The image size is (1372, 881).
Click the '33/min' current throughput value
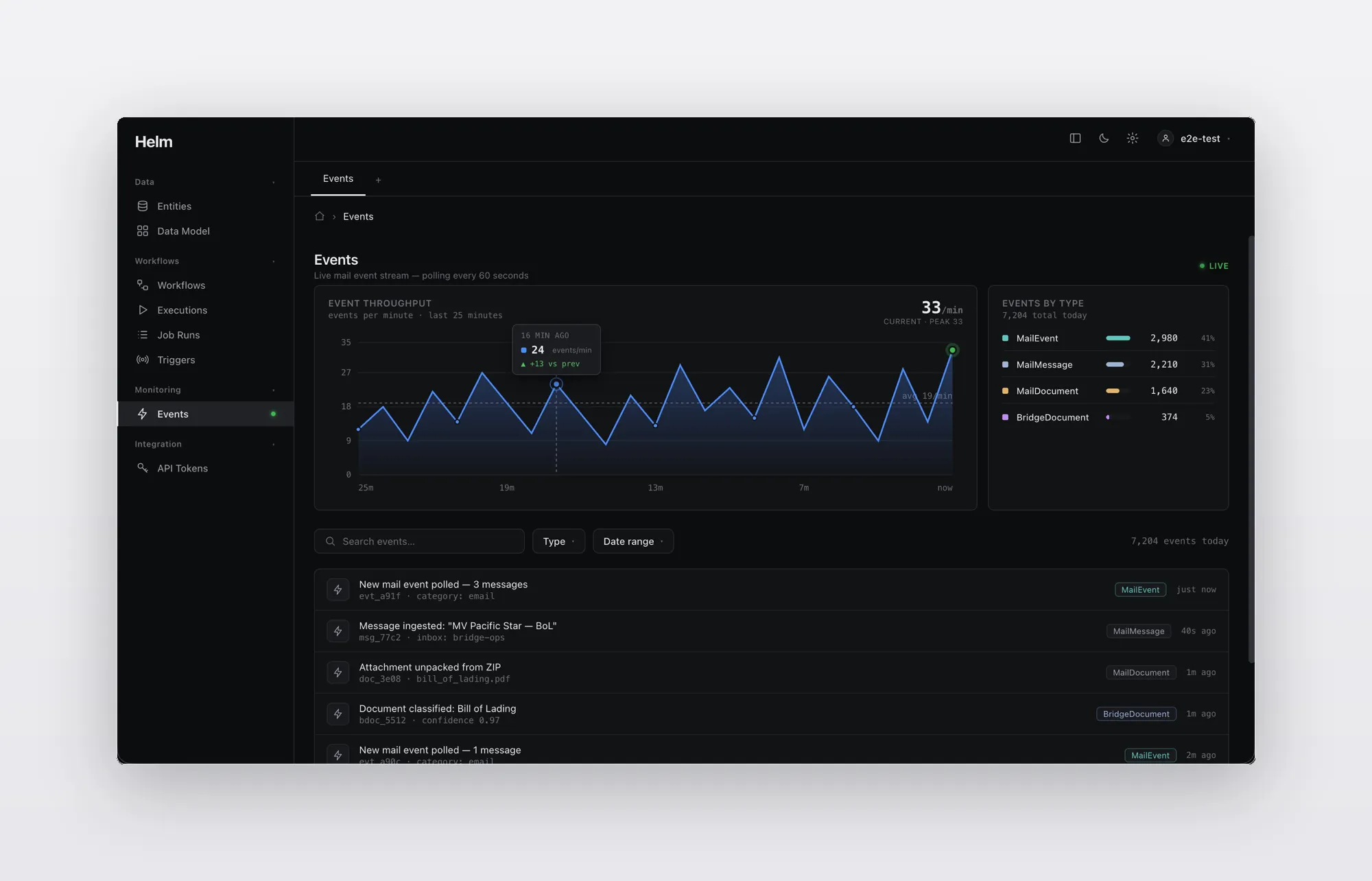click(x=941, y=307)
